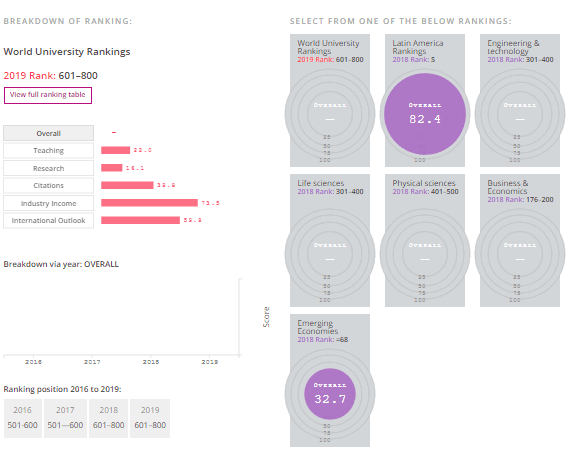Image resolution: width=566 pixels, height=454 pixels.
Task: Select the 2019 ranking position box
Action: (x=150, y=418)
